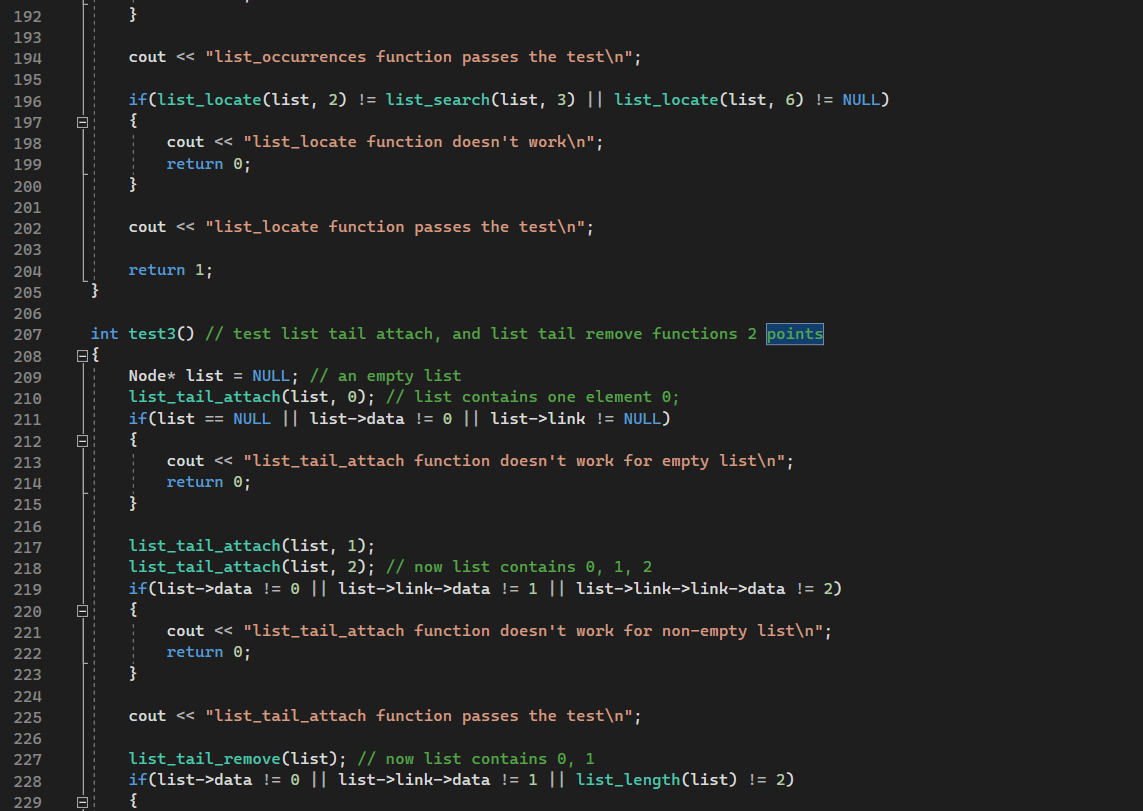This screenshot has width=1143, height=811.
Task: Click the highlighted word points on line 207
Action: (x=794, y=333)
